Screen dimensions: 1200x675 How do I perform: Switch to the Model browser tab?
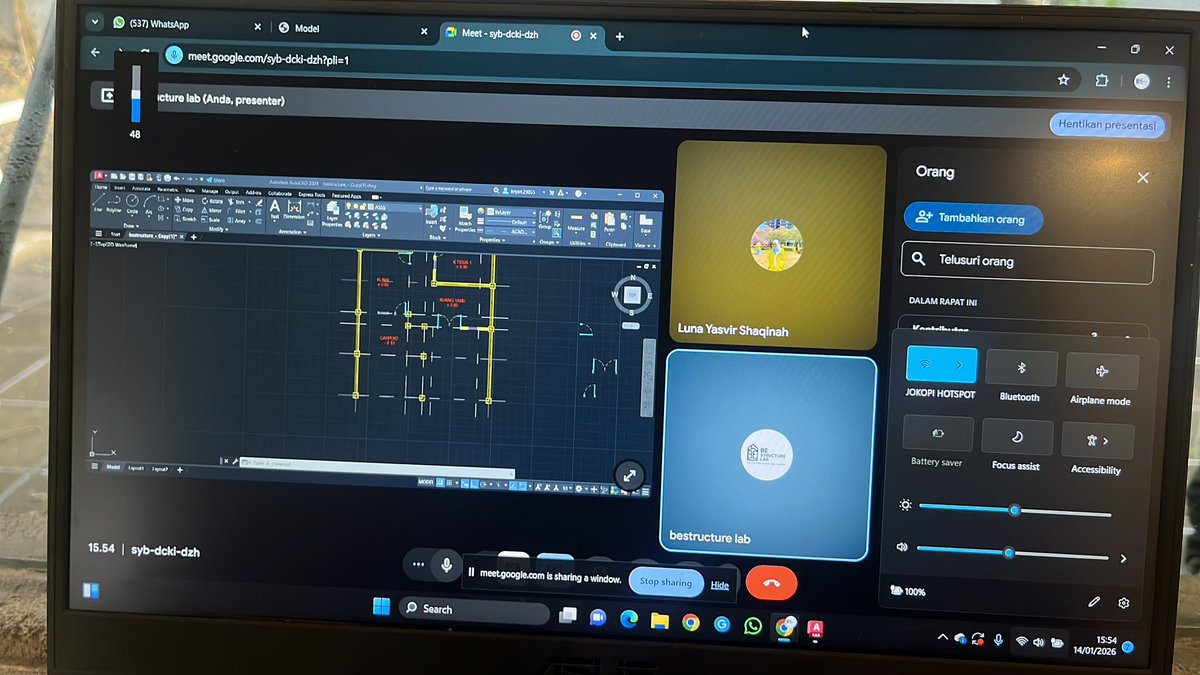350,28
